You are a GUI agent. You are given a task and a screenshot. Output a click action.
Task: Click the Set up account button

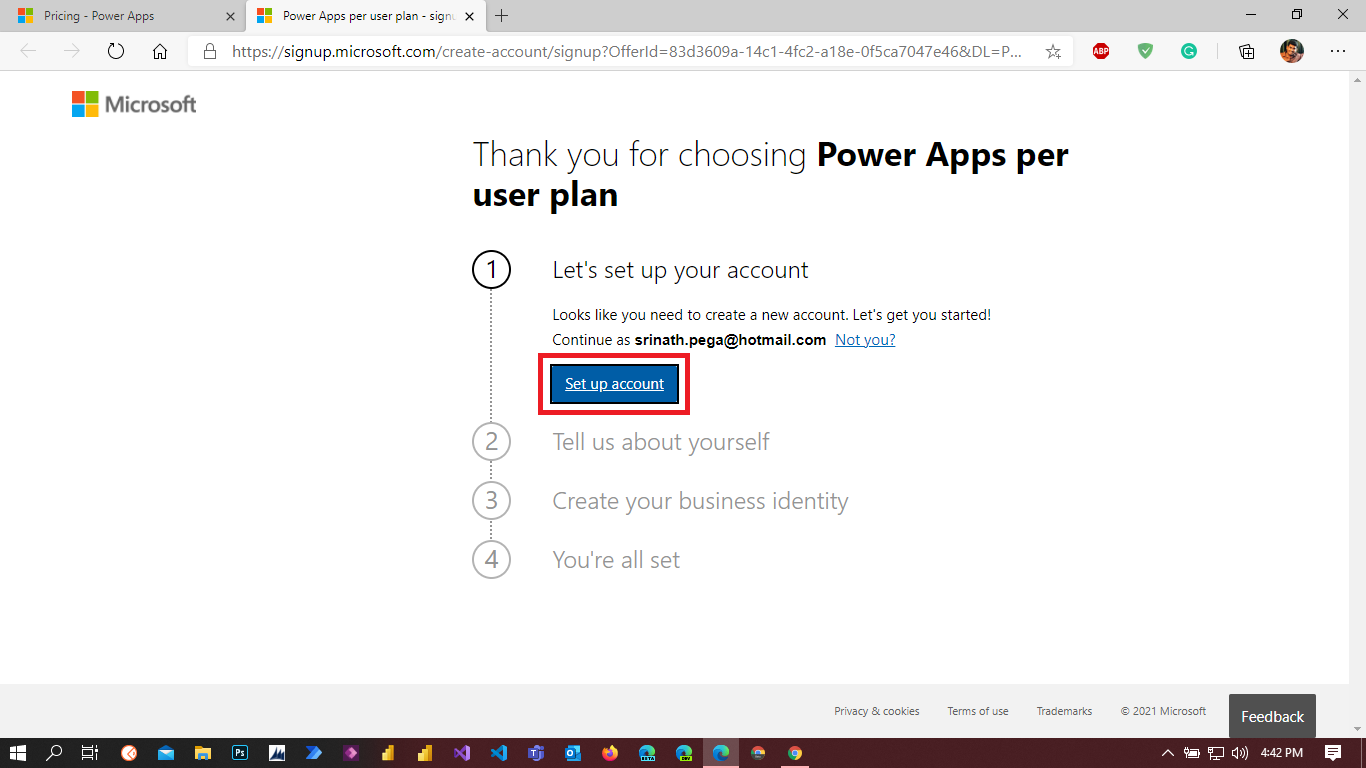[x=614, y=384]
